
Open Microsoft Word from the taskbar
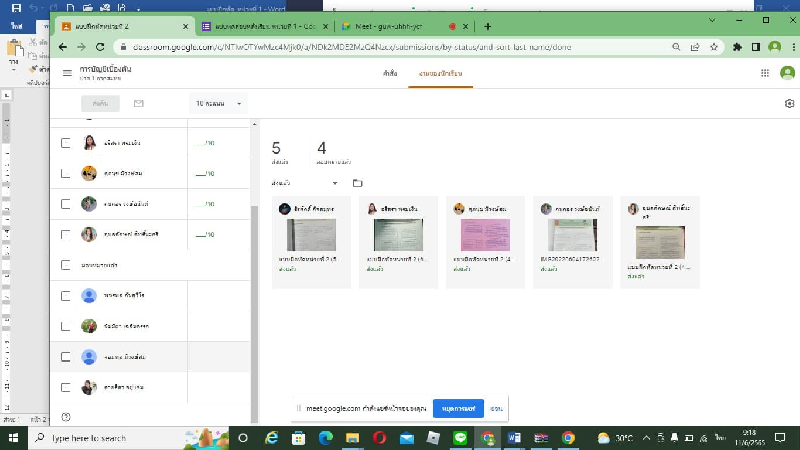515,438
